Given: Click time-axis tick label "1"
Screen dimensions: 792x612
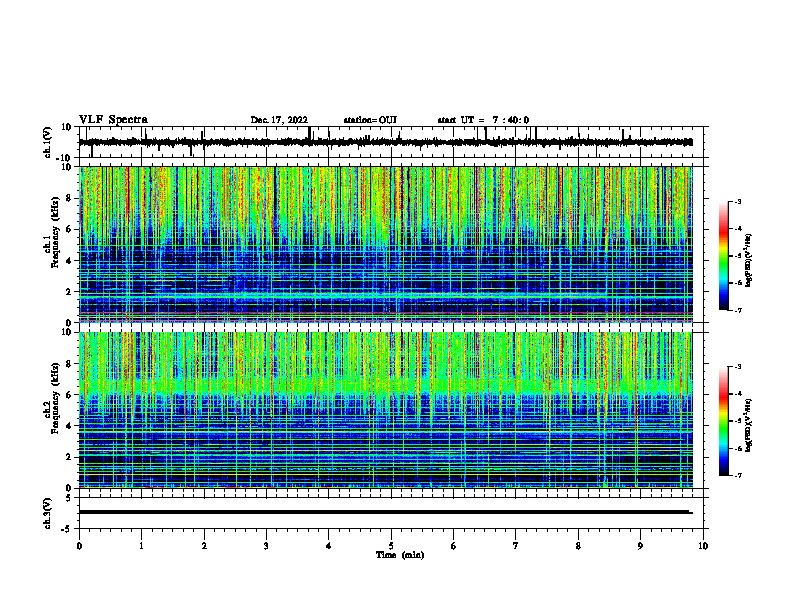Looking at the screenshot, I should [x=141, y=546].
